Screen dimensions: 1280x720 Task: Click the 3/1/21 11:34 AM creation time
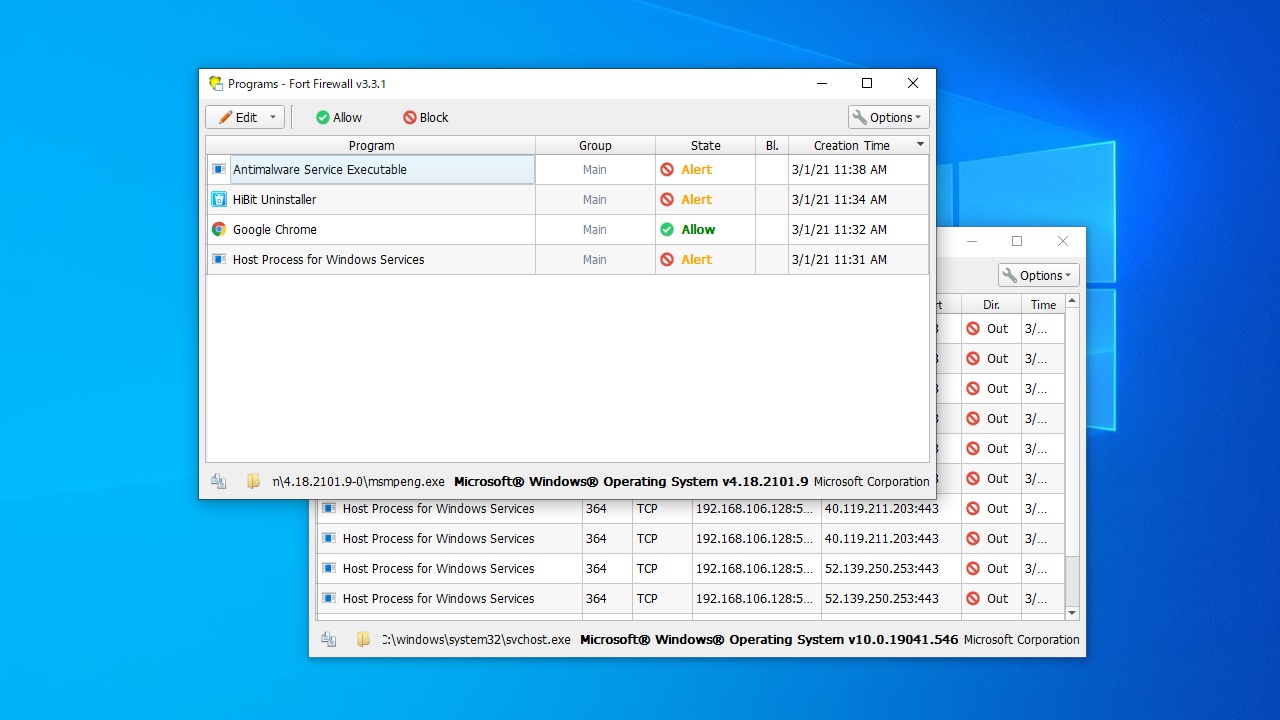pyautogui.click(x=839, y=199)
